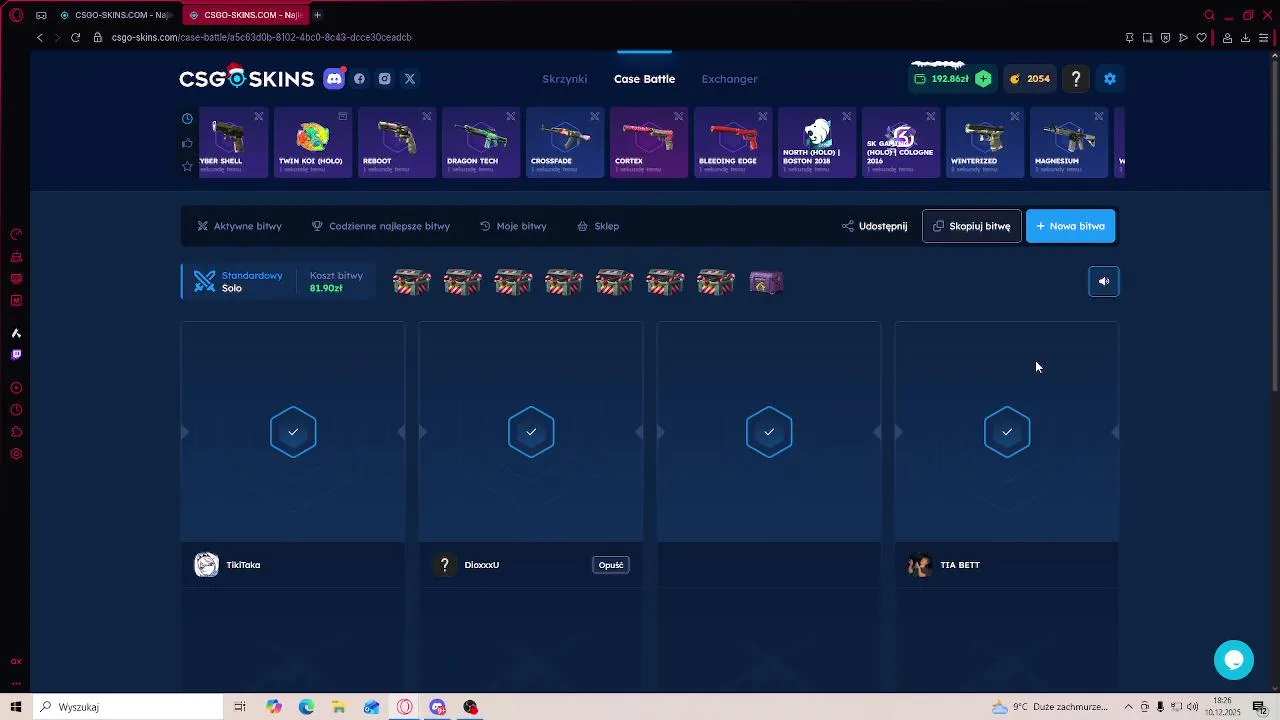Select the Reboot drop thumbnail
The width and height of the screenshot is (1280, 720).
pyautogui.click(x=397, y=142)
